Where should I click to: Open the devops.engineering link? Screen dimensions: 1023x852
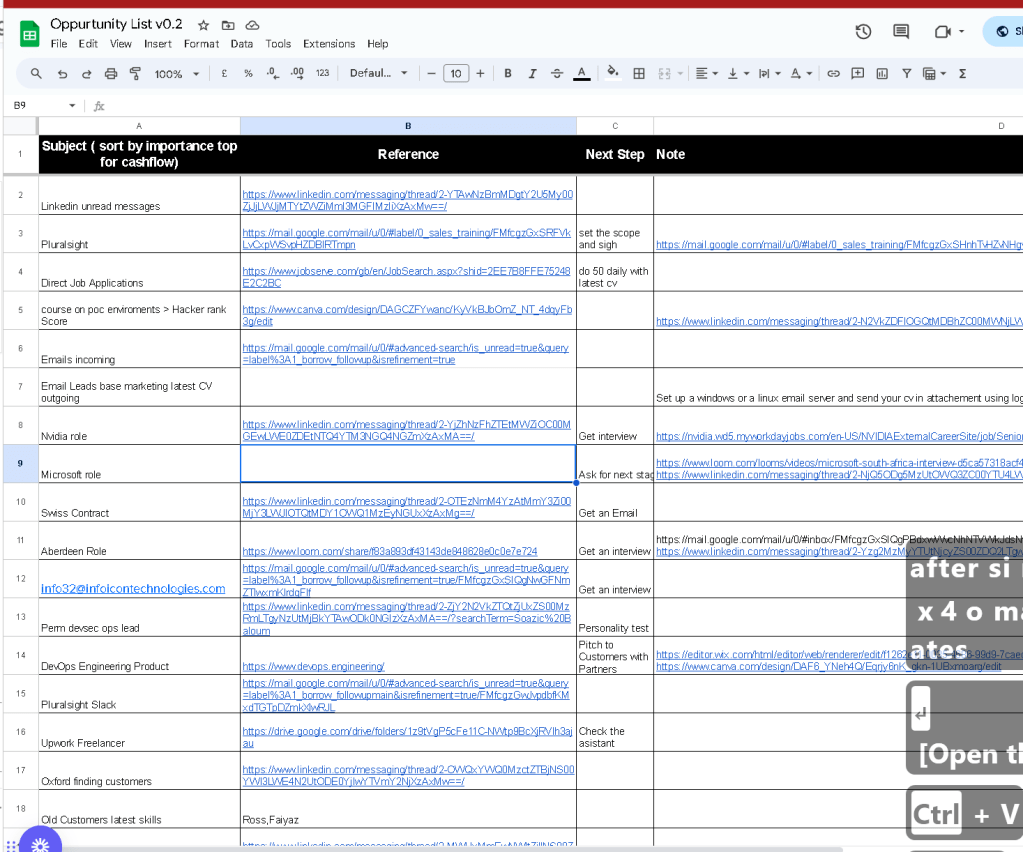click(x=313, y=666)
